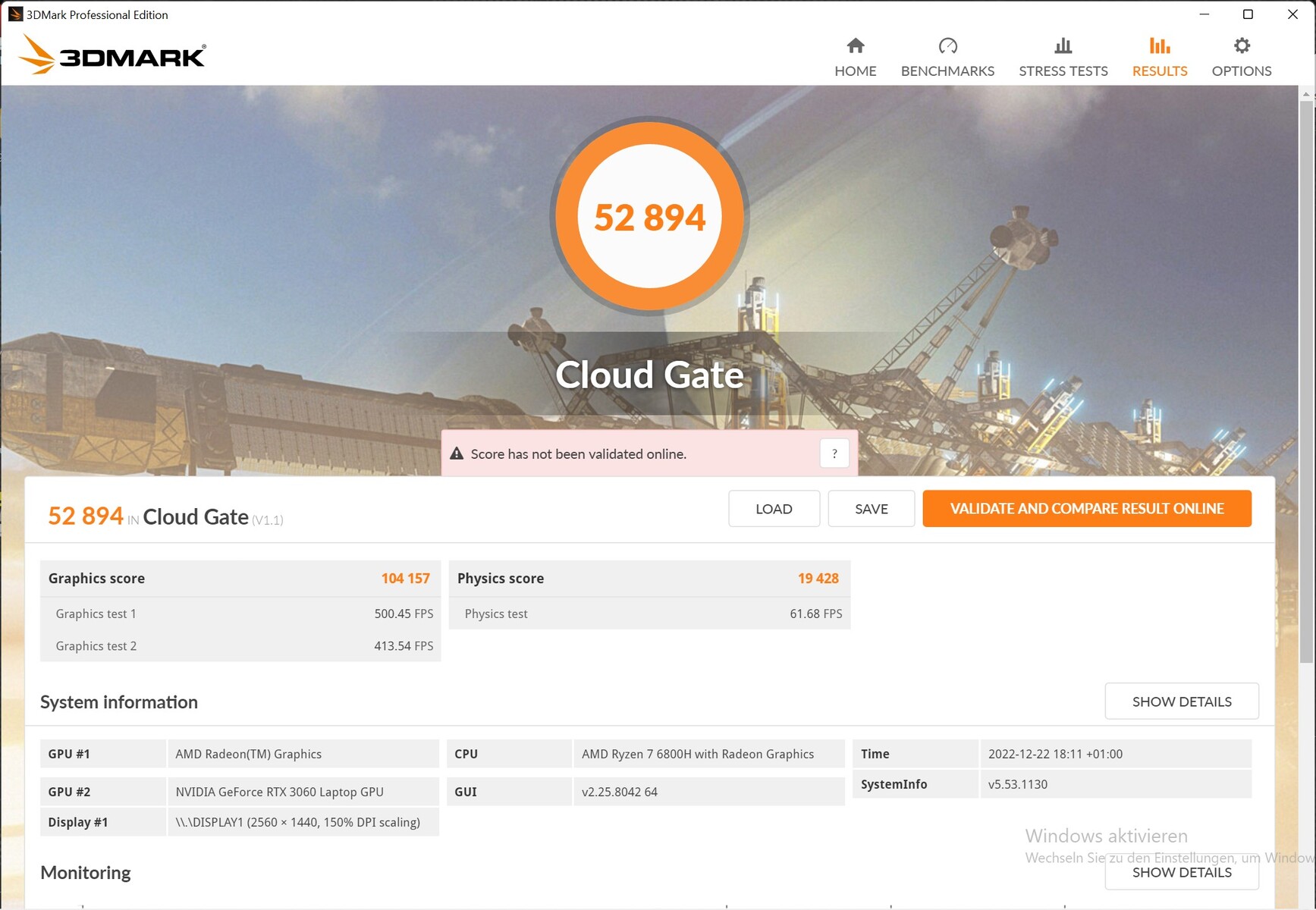The height and width of the screenshot is (910, 1316).
Task: Maximize the 3DMark window
Action: (x=1248, y=14)
